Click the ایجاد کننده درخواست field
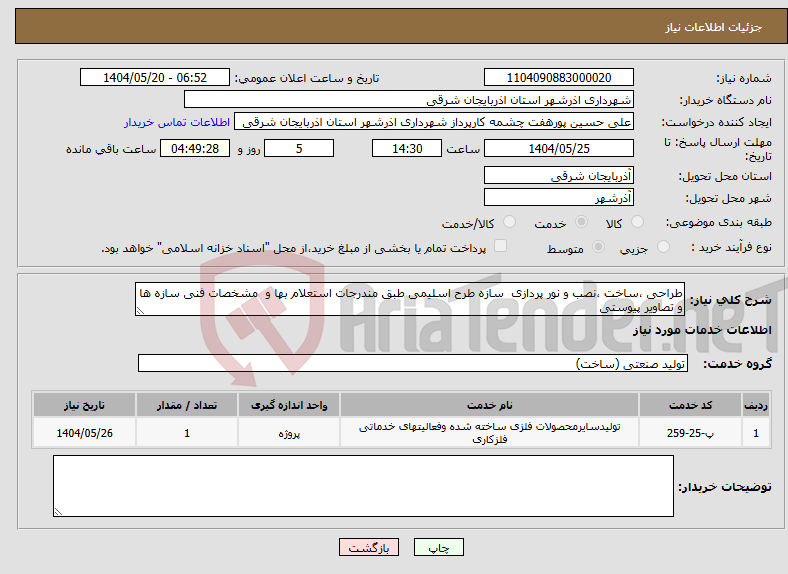788x574 pixels. click(x=434, y=122)
